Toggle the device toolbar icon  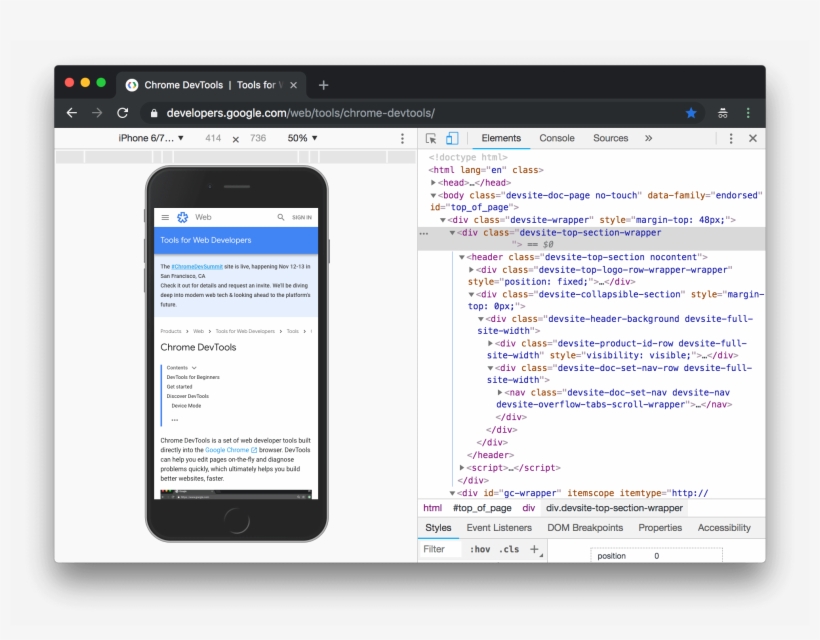pos(452,139)
